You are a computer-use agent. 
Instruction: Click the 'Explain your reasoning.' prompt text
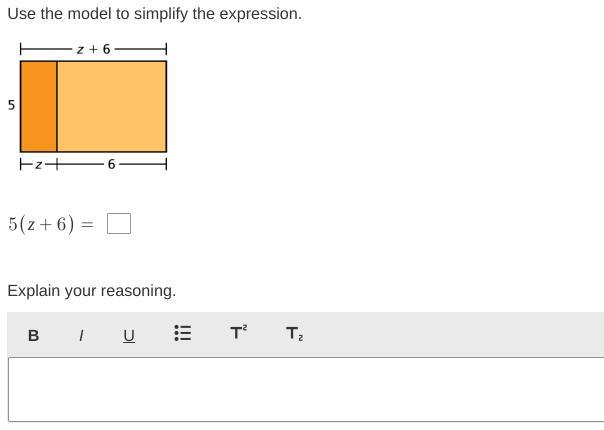tap(91, 291)
